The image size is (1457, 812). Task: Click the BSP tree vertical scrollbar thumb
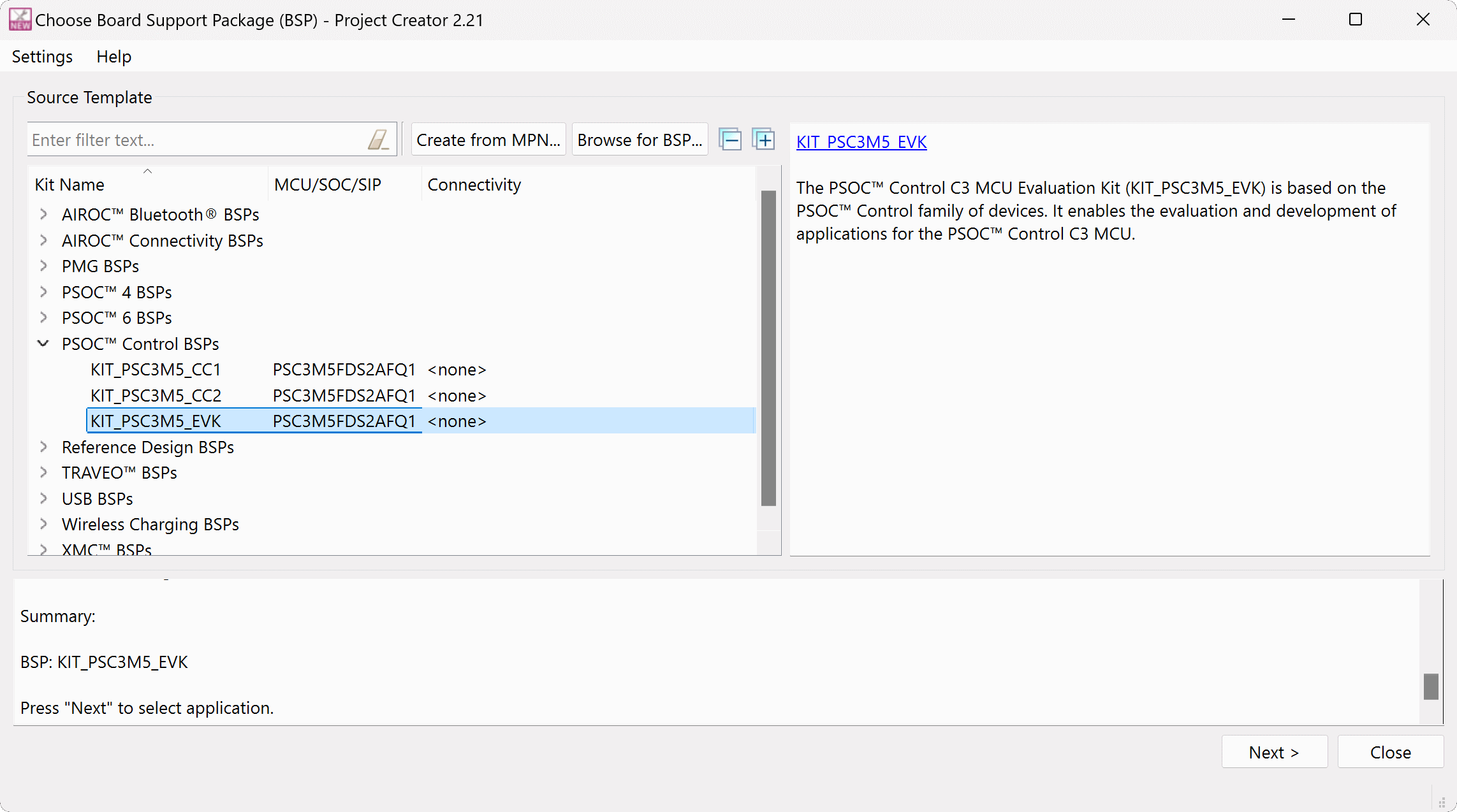tap(768, 348)
